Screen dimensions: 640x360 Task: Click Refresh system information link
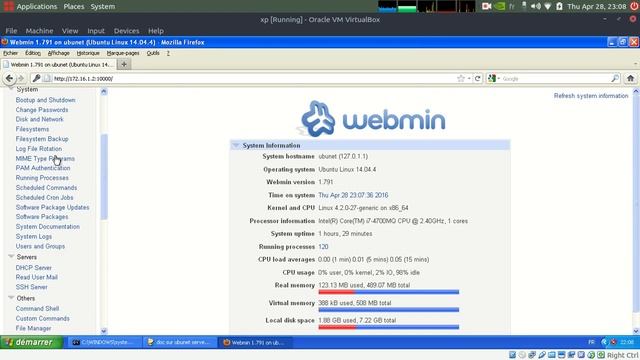(591, 96)
